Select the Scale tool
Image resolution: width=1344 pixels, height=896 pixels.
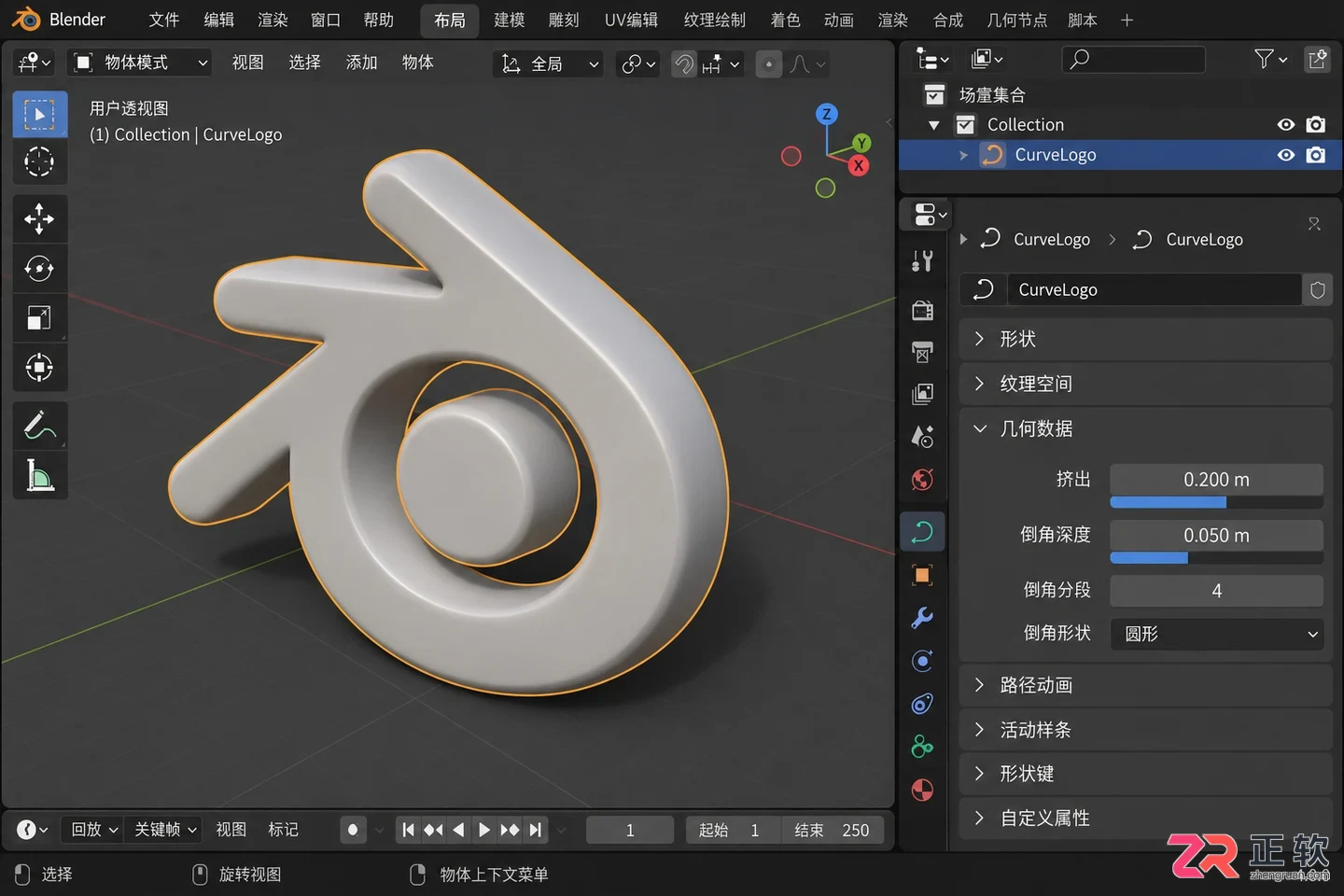[39, 317]
